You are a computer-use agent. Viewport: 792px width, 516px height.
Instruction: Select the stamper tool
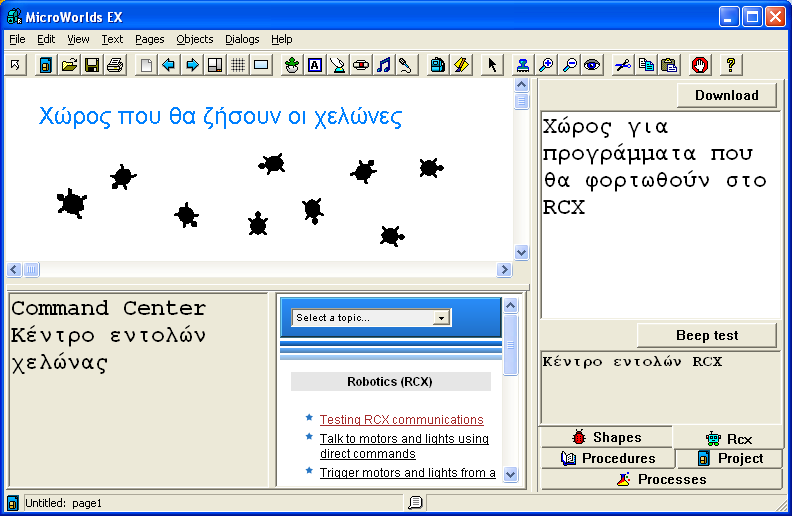click(522, 65)
